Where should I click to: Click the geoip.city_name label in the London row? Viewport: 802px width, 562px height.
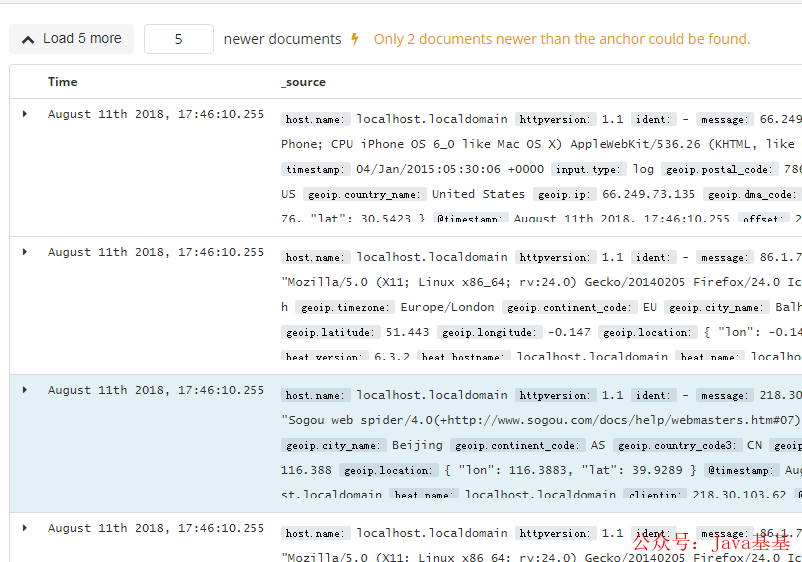716,307
